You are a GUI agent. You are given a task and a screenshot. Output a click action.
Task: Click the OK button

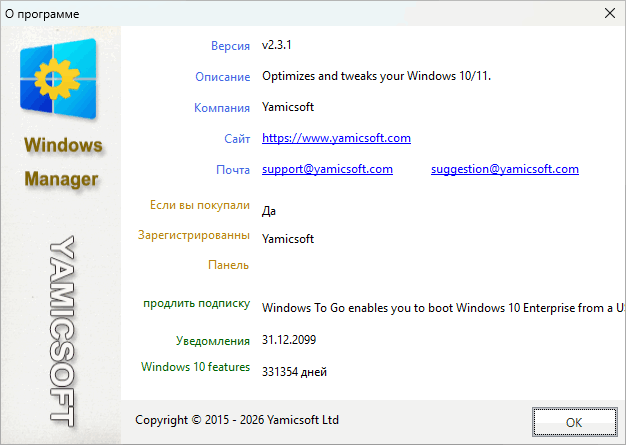tap(574, 422)
